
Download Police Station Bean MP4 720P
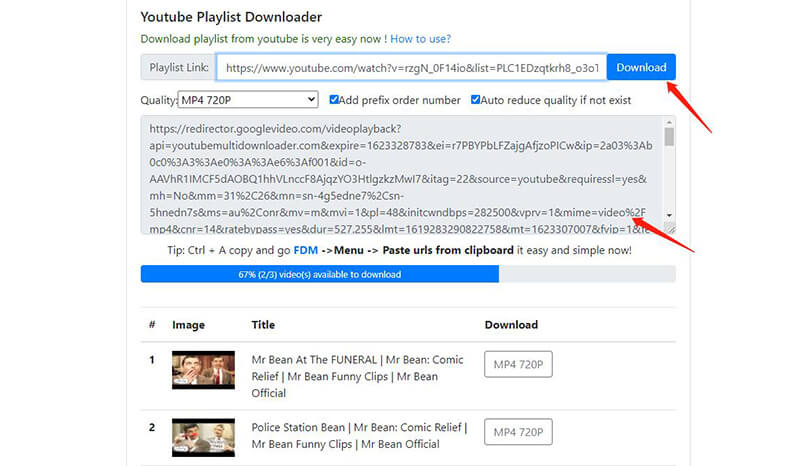518,432
